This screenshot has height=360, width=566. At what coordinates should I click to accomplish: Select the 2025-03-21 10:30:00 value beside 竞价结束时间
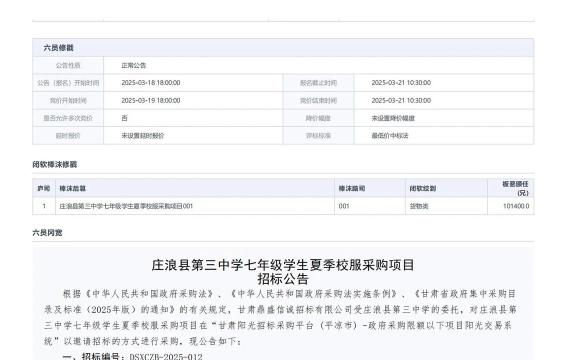point(401,100)
